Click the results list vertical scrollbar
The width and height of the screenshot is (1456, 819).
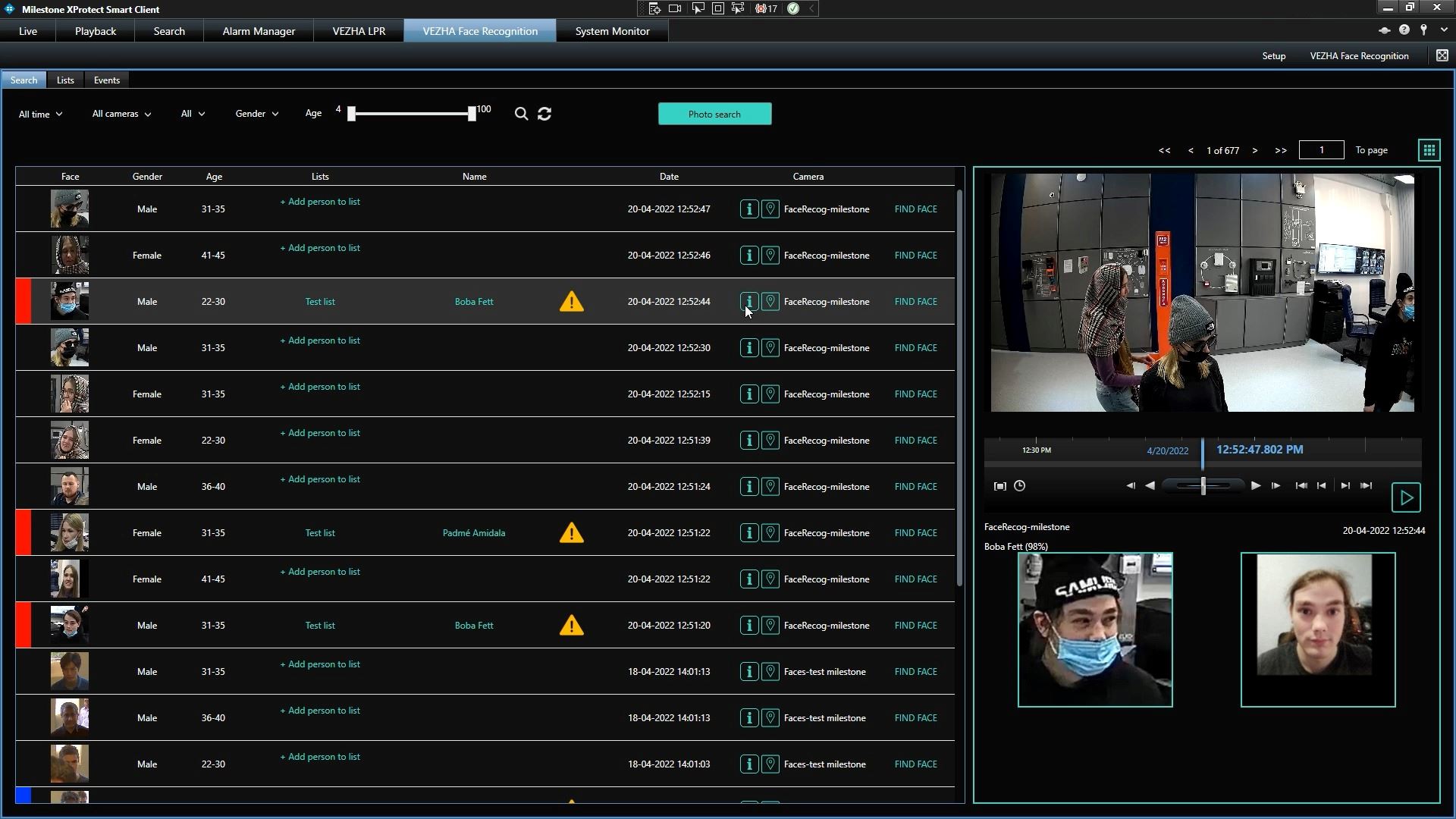[959, 387]
